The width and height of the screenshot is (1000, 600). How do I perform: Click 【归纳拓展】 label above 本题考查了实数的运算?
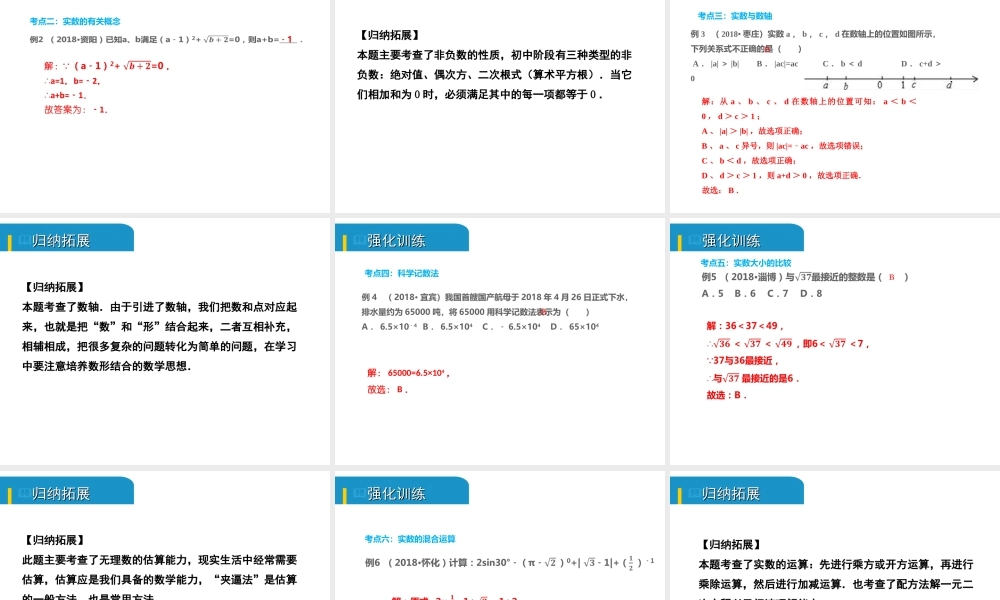[x=730, y=545]
